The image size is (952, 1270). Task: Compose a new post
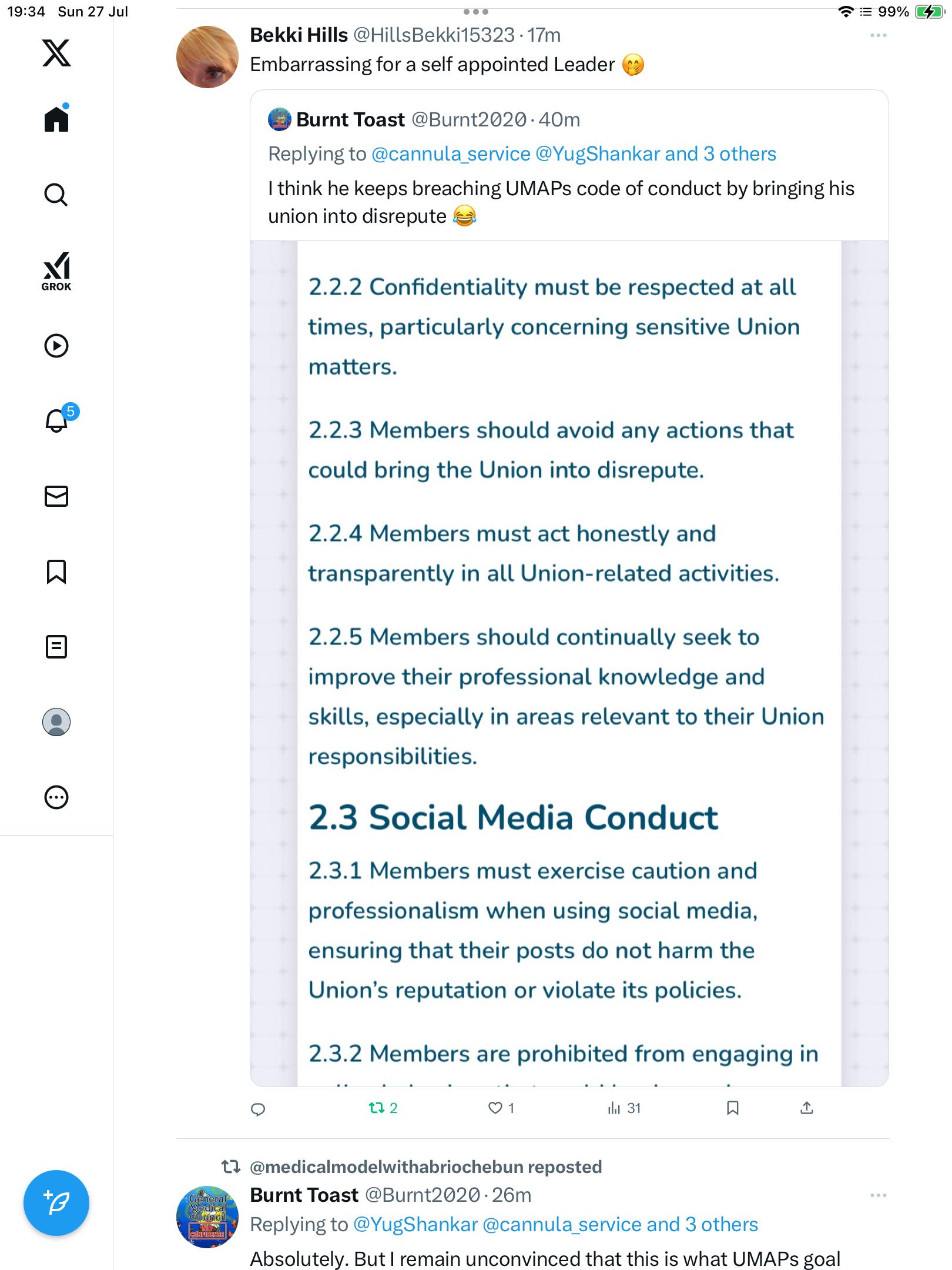56,1203
